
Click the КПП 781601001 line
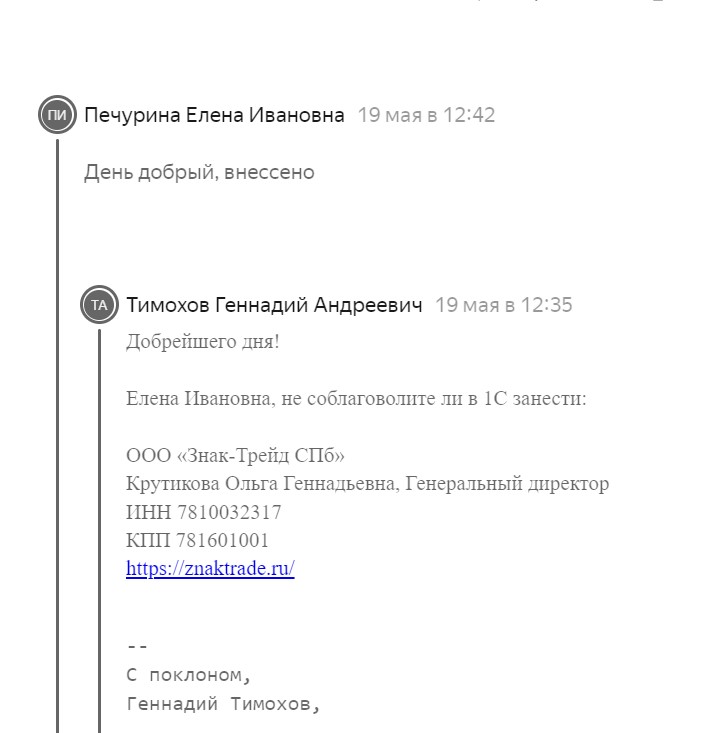pos(197,540)
